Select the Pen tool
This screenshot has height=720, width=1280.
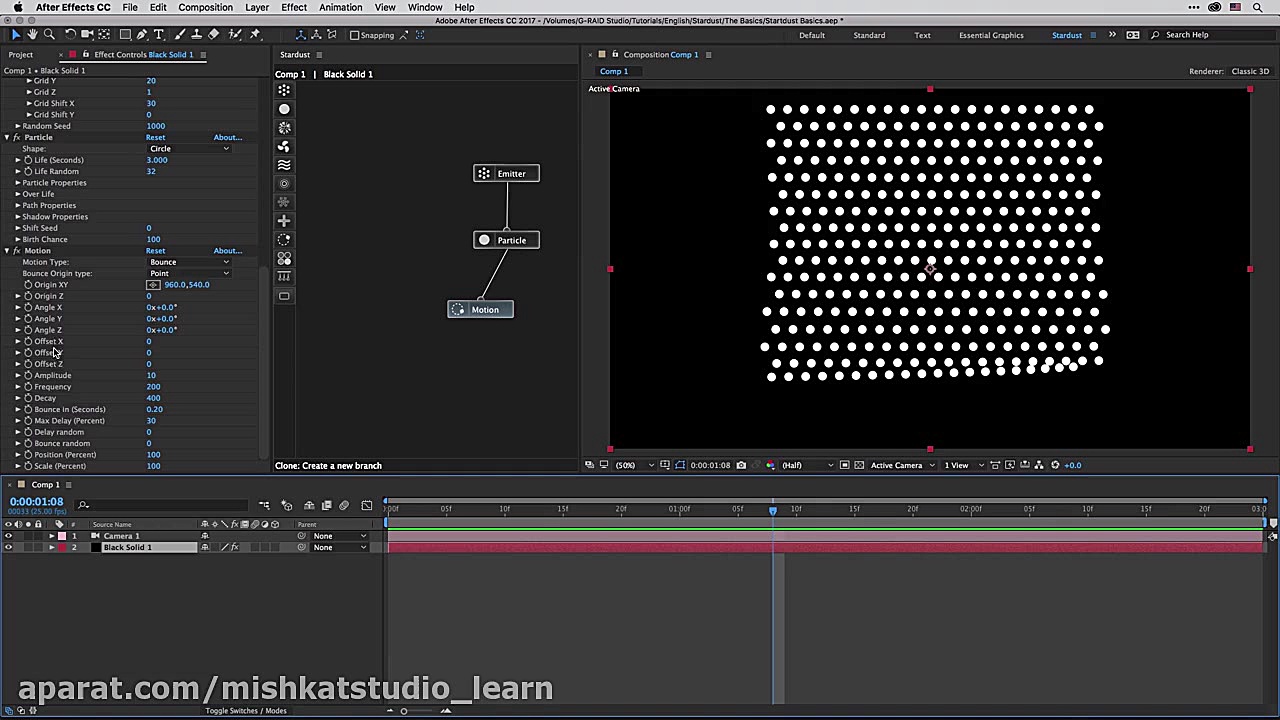tap(142, 34)
